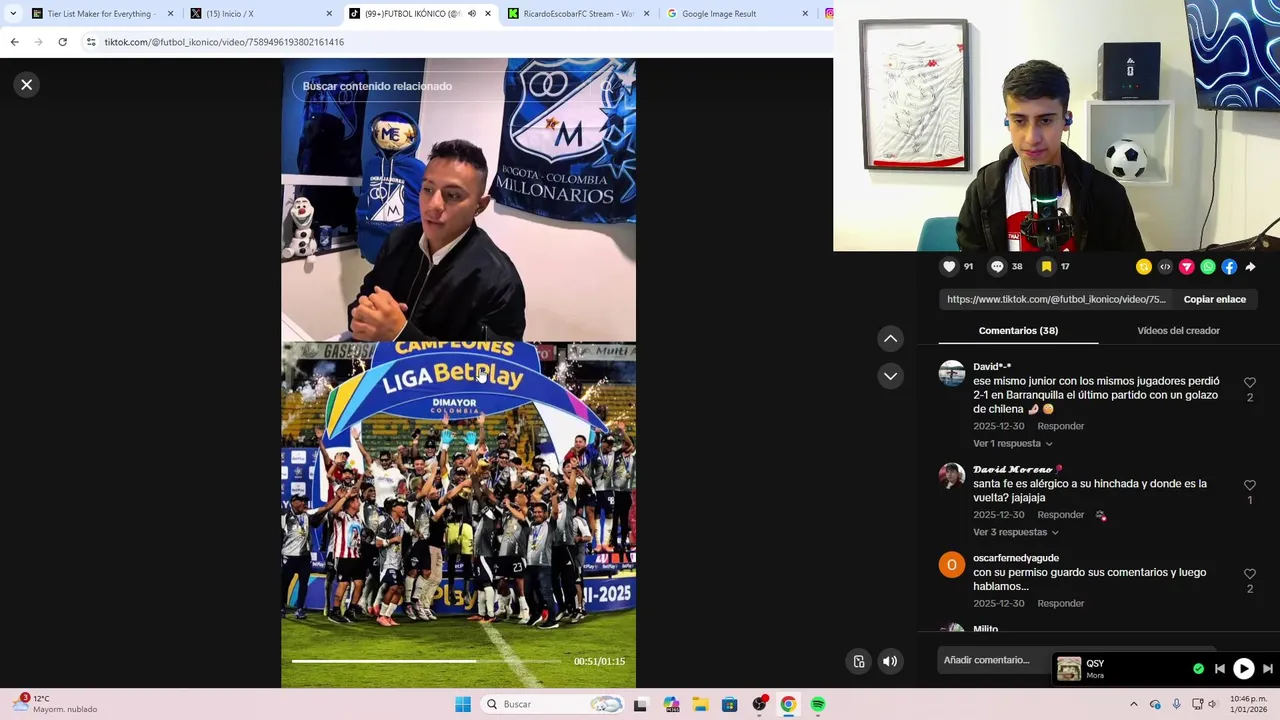The height and width of the screenshot is (720, 1280).
Task: Like the video using the heart icon
Action: [949, 267]
